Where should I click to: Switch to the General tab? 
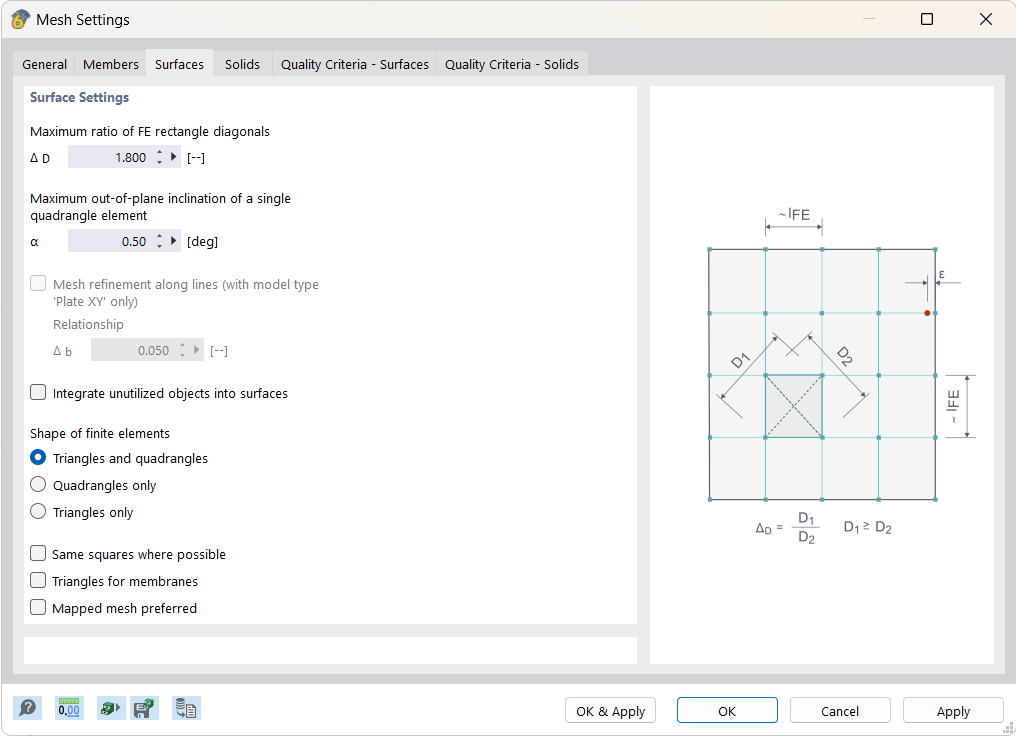[x=44, y=63]
